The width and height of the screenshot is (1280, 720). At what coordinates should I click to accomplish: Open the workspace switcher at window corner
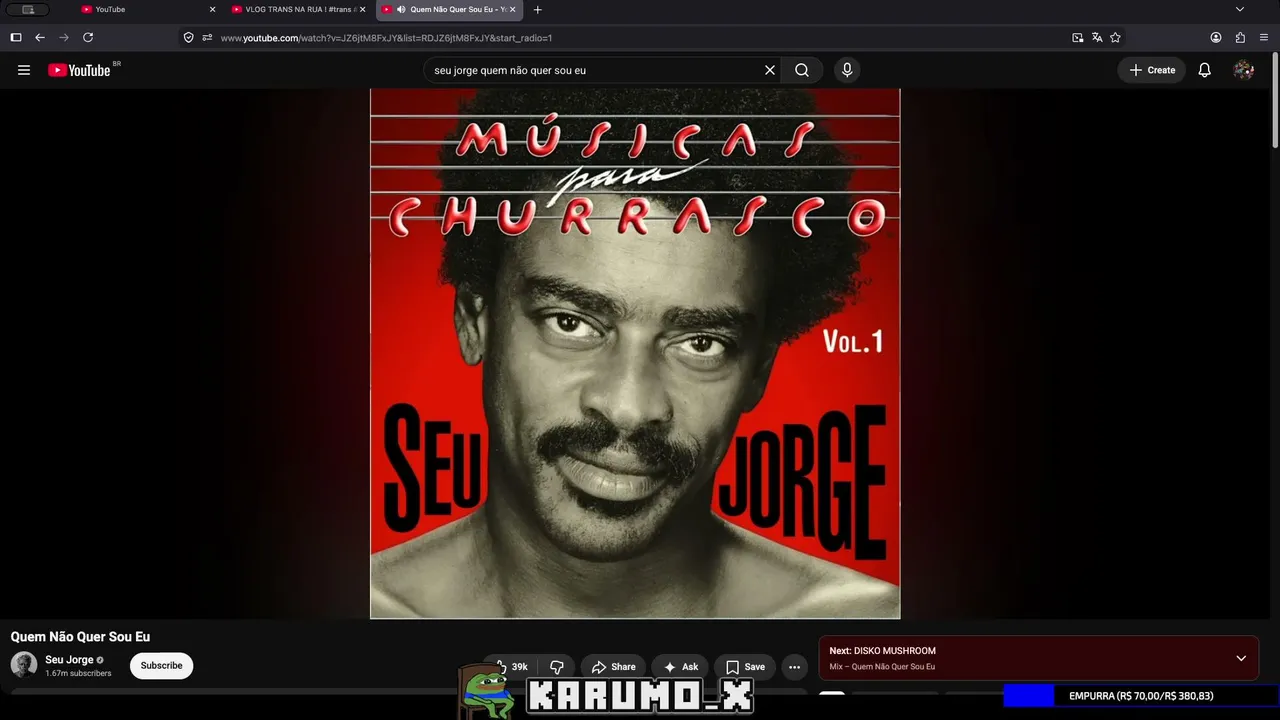point(28,10)
